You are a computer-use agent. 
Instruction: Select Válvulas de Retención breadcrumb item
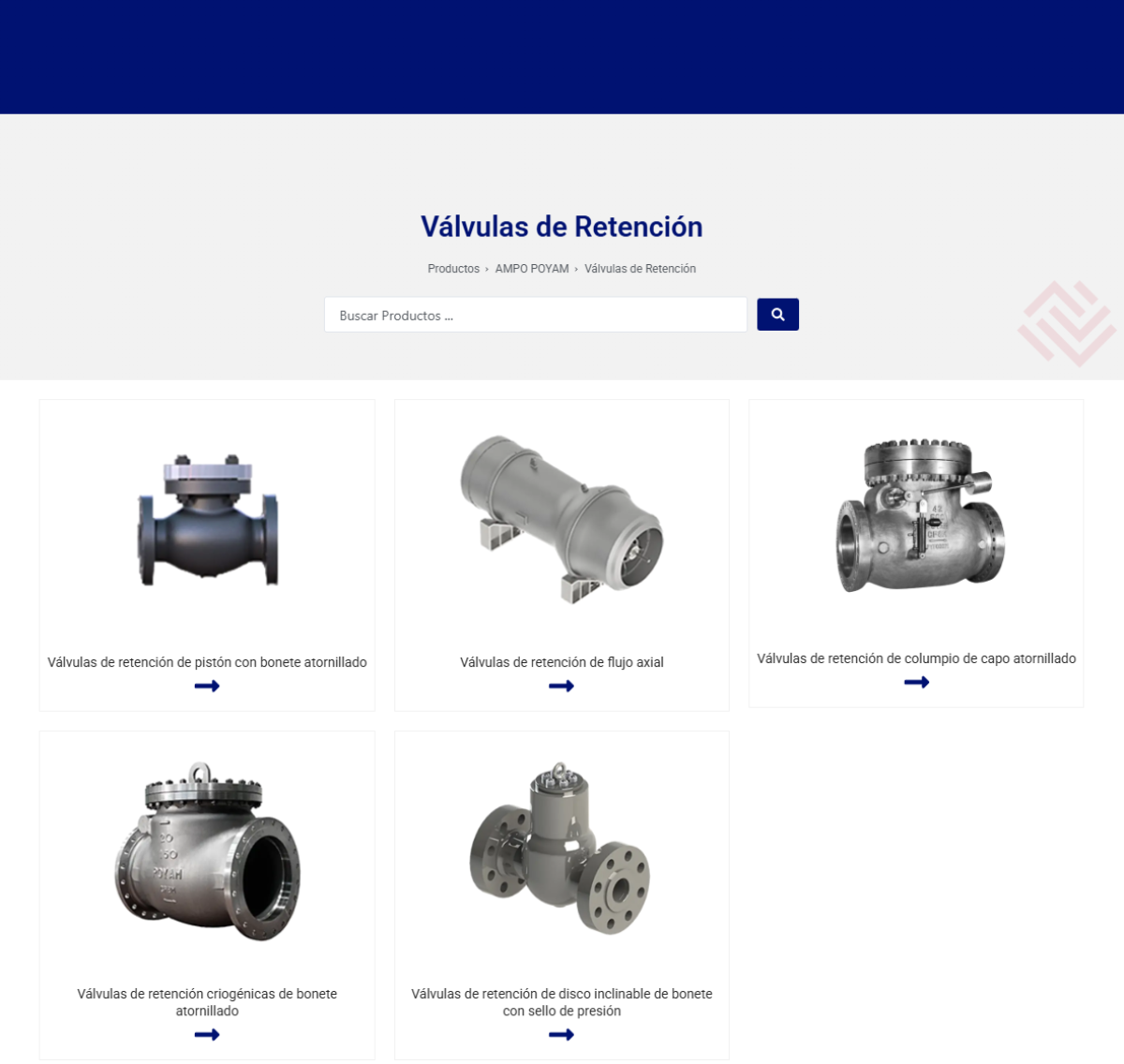tap(641, 269)
